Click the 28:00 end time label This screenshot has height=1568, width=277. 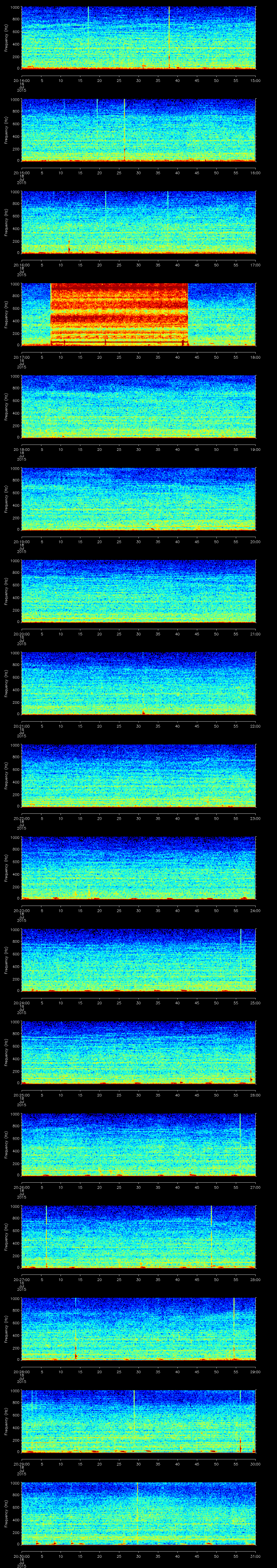coord(256,1279)
